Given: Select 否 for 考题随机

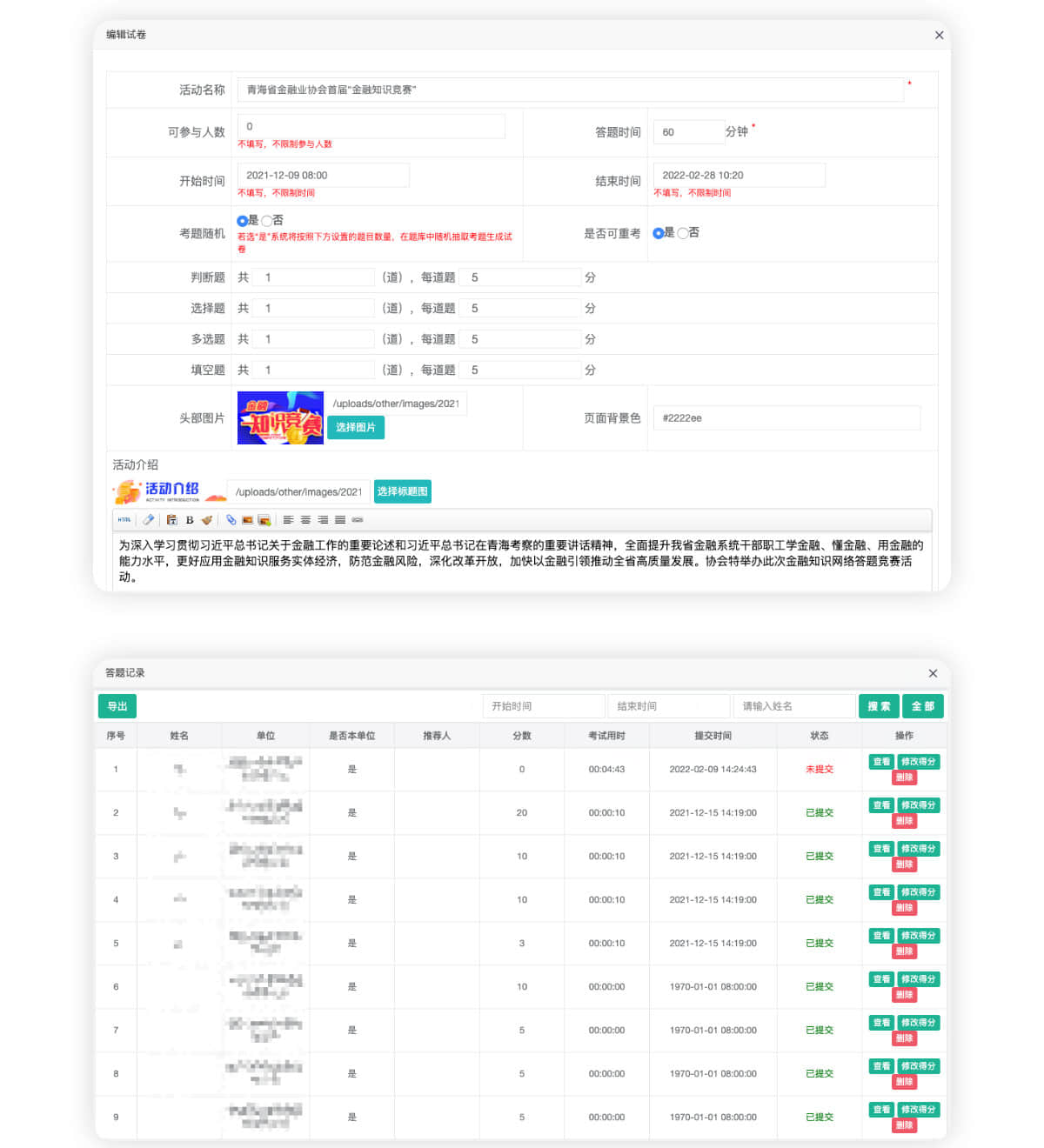Looking at the screenshot, I should click(267, 221).
